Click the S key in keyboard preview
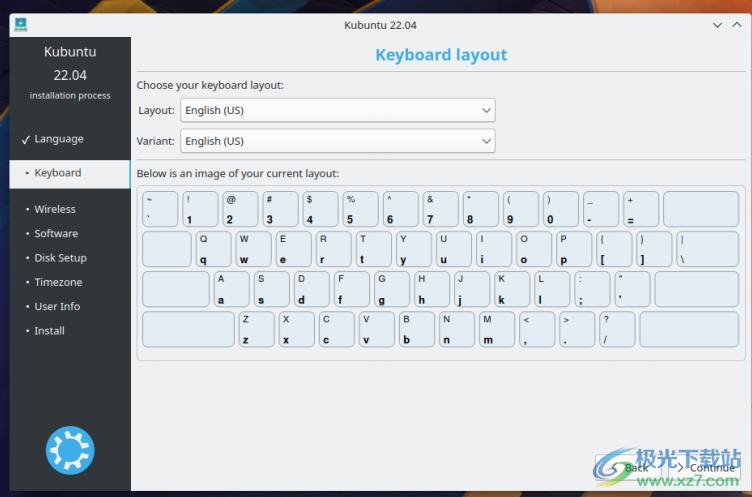The image size is (752, 497). (x=272, y=289)
